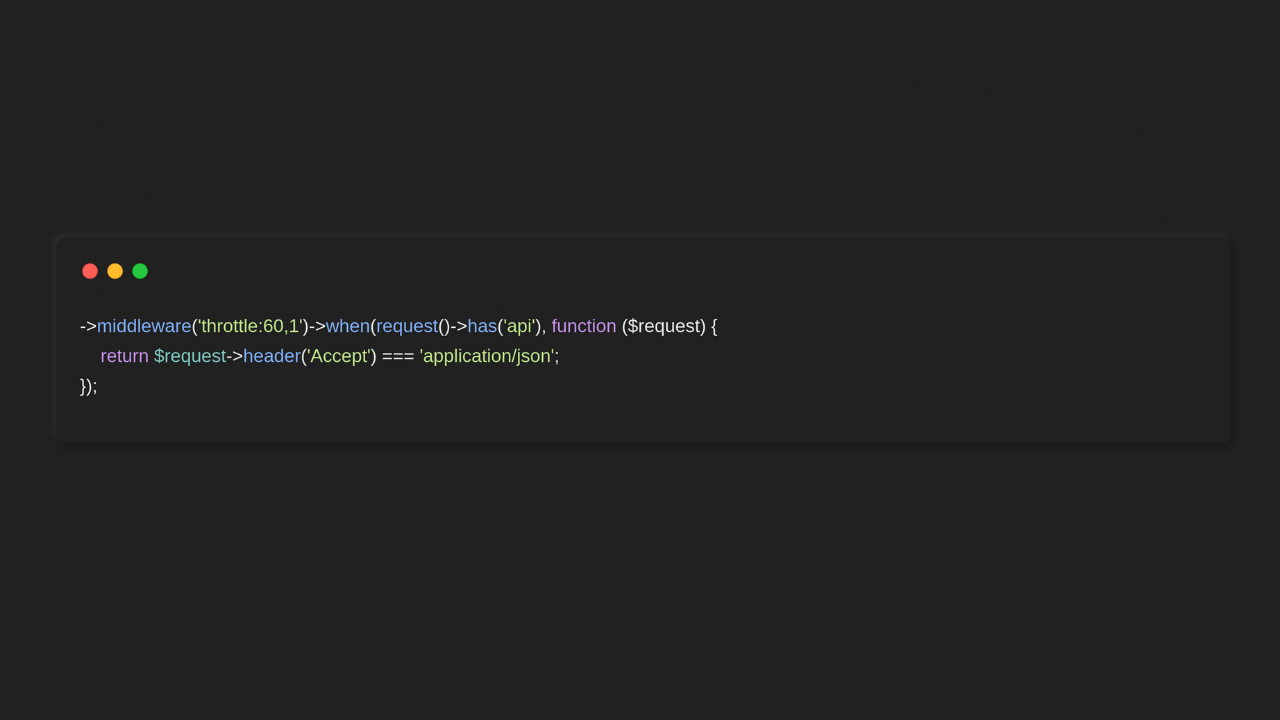Click the 'header' method name
Screen dimensions: 1280x720
pyautogui.click(x=272, y=356)
